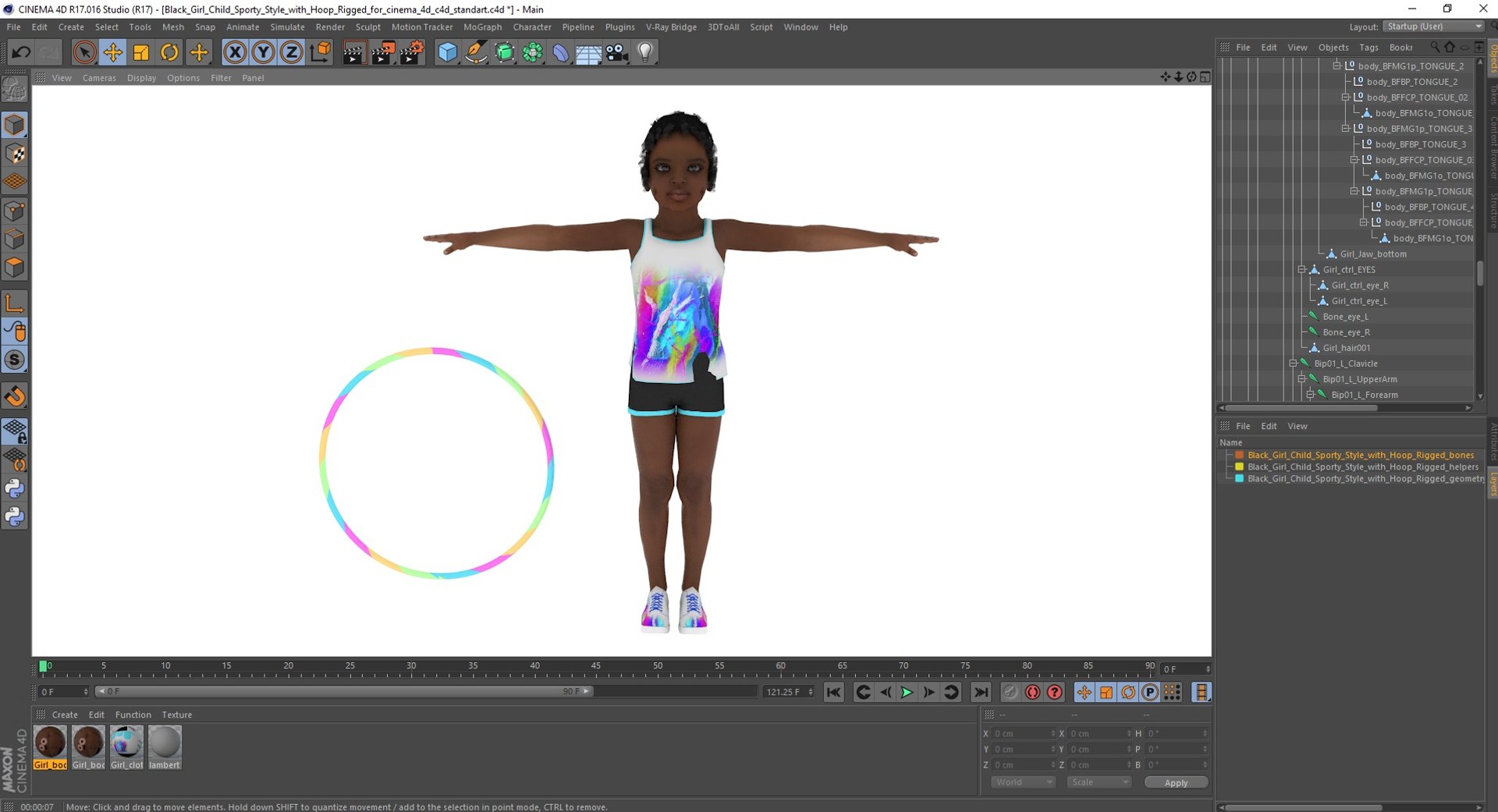
Task: Open viewport Cameras menu
Action: click(99, 78)
